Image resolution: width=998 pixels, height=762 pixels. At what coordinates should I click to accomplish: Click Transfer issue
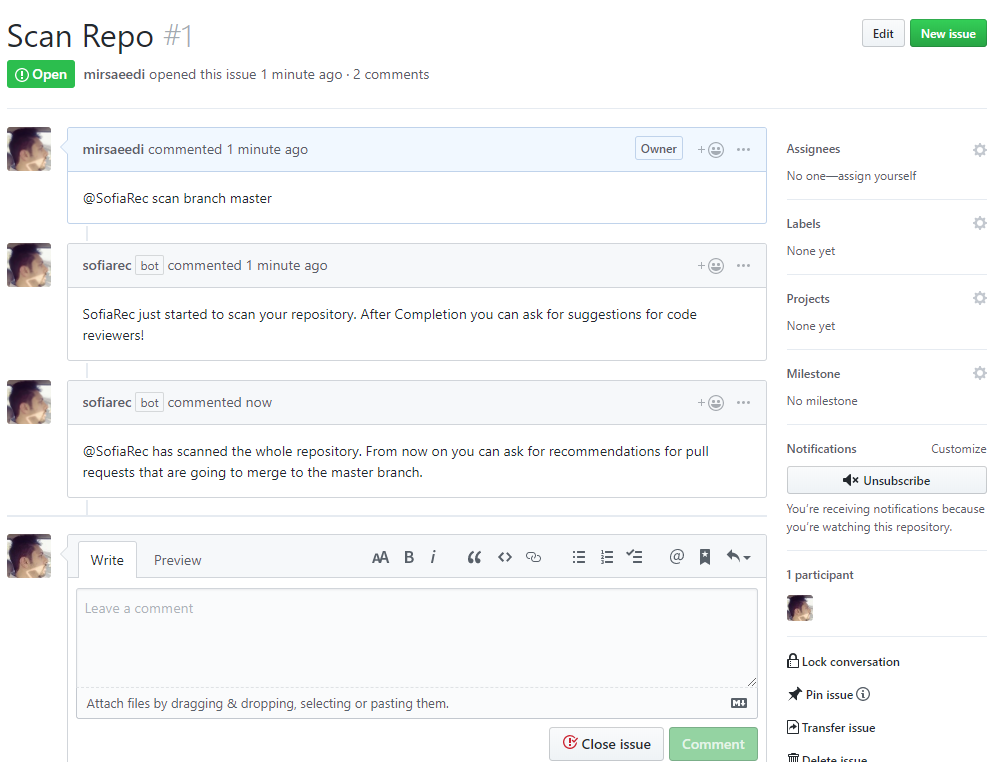(831, 728)
